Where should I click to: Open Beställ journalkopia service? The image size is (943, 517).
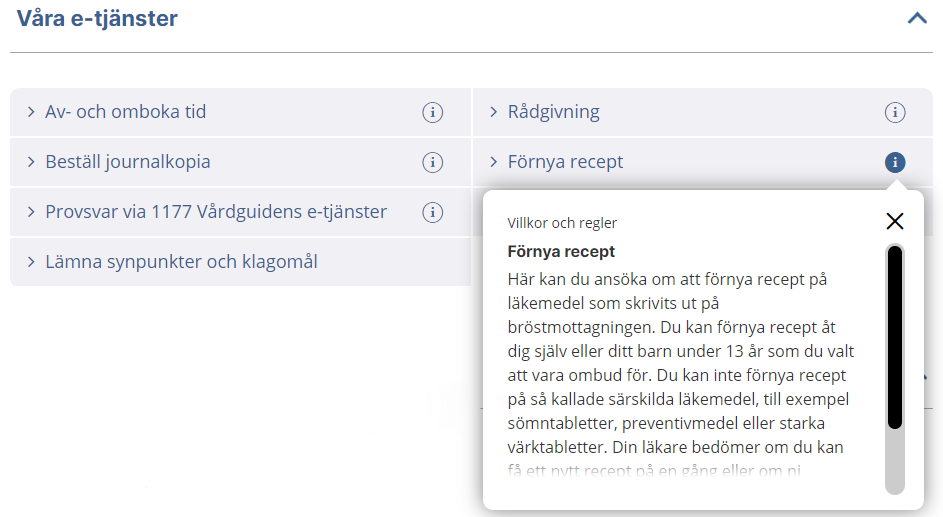(128, 162)
